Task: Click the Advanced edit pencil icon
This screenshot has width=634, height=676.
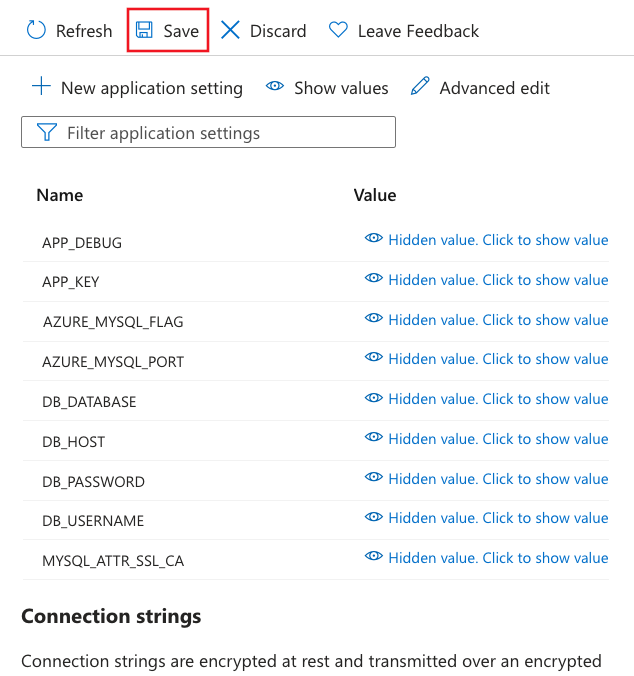Action: (420, 87)
